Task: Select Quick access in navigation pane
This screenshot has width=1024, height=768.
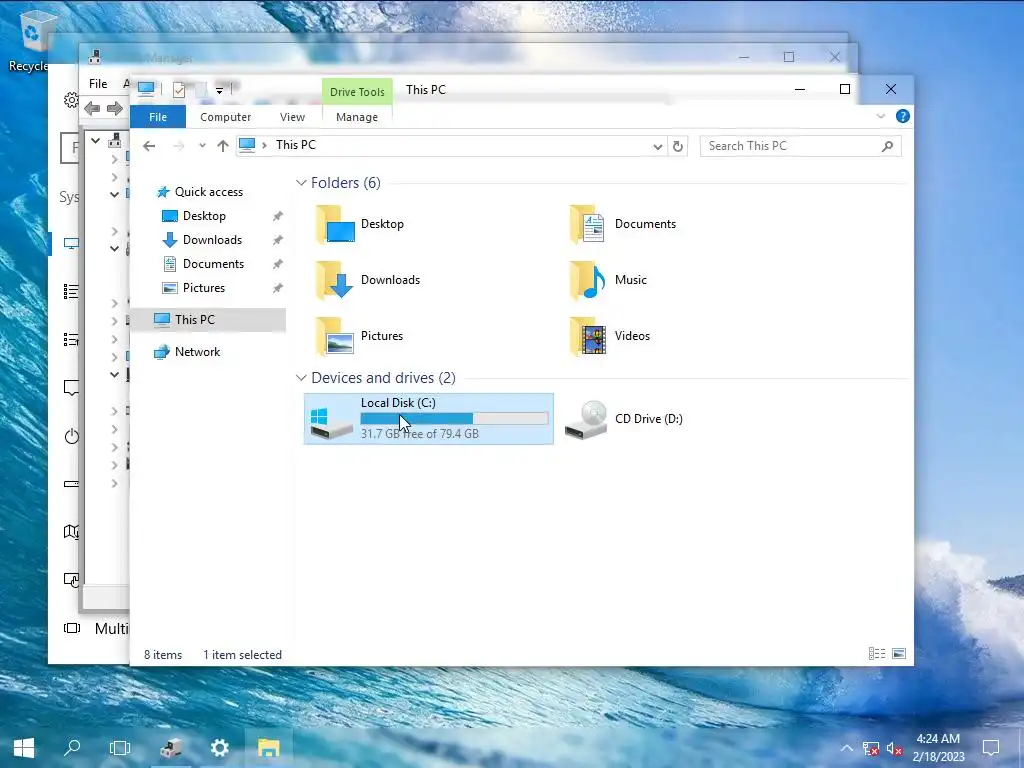Action: pos(208,192)
